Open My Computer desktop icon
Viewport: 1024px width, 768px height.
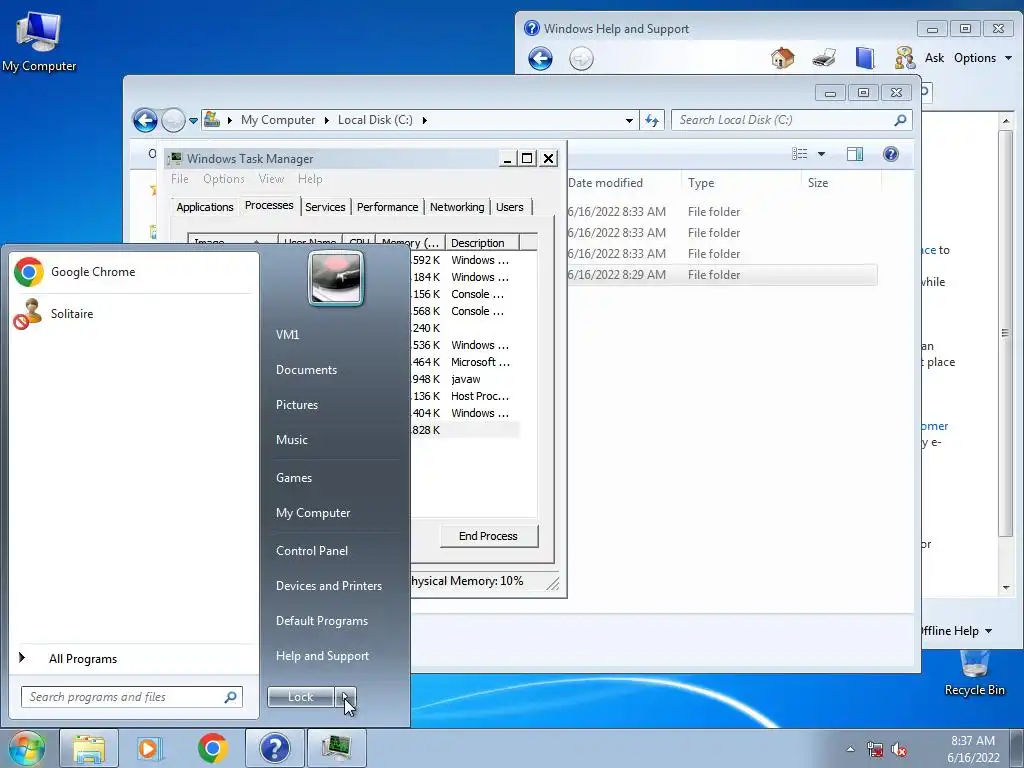[x=39, y=42]
